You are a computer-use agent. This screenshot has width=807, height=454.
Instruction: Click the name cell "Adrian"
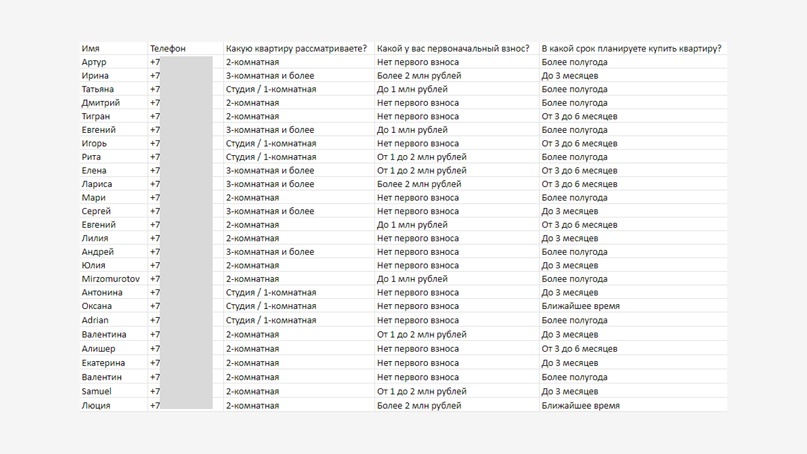[x=96, y=320]
